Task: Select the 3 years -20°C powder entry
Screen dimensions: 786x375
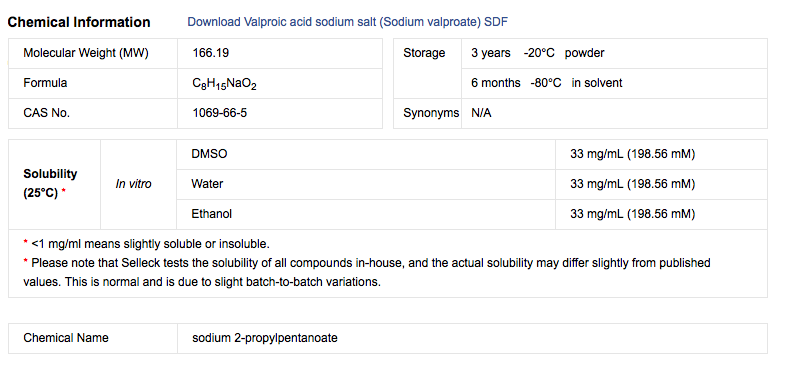Action: point(537,53)
